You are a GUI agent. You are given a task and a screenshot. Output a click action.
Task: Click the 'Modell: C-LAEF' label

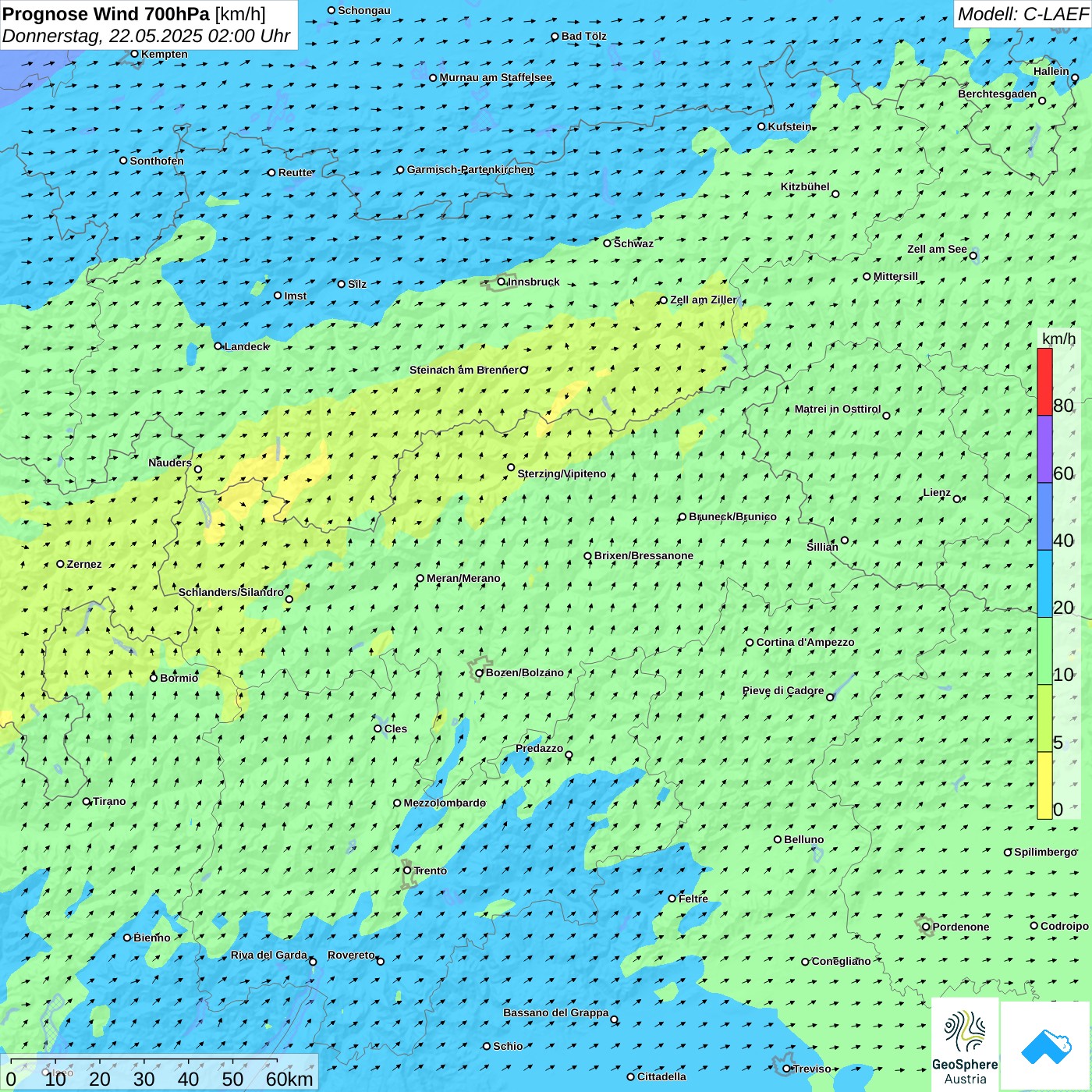click(1022, 14)
